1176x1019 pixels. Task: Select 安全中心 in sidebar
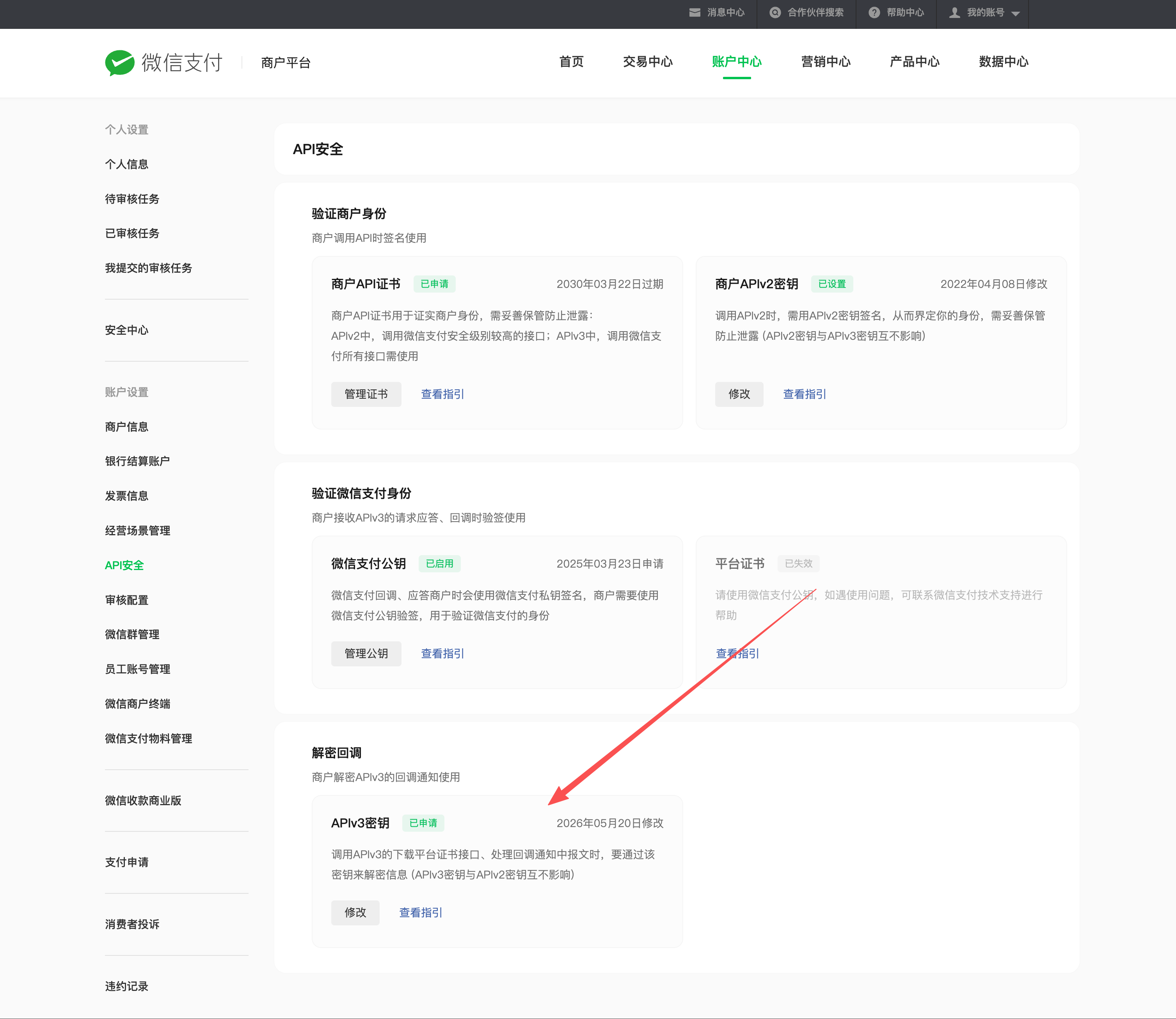point(127,330)
